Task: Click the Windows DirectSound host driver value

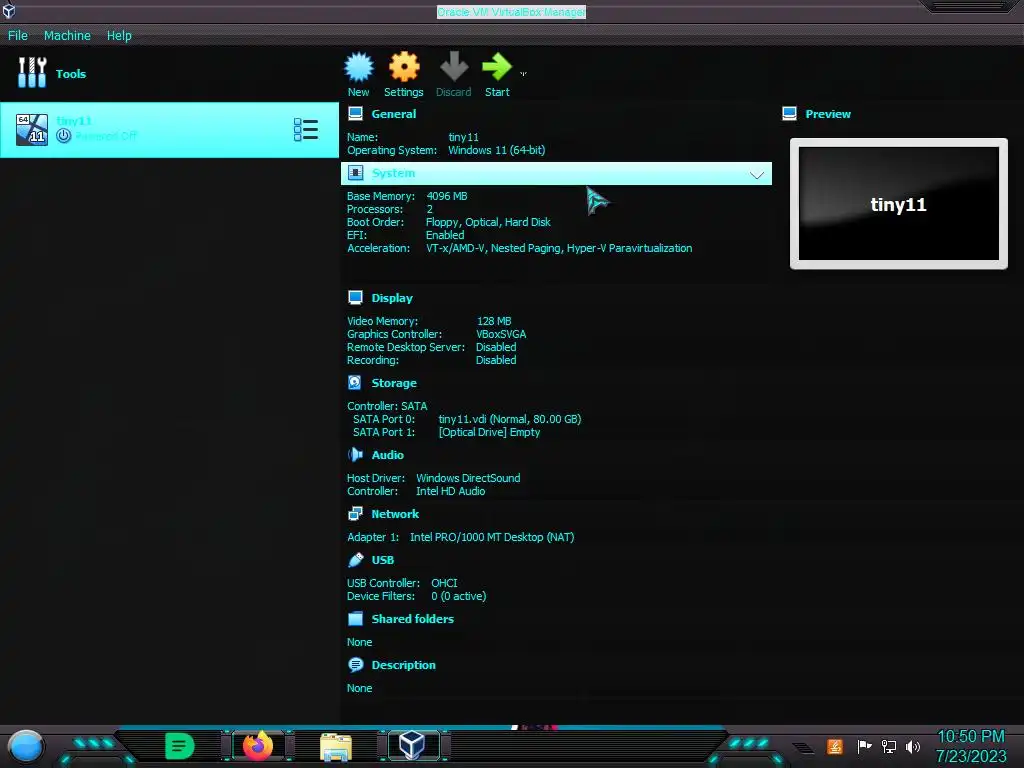Action: [468, 478]
